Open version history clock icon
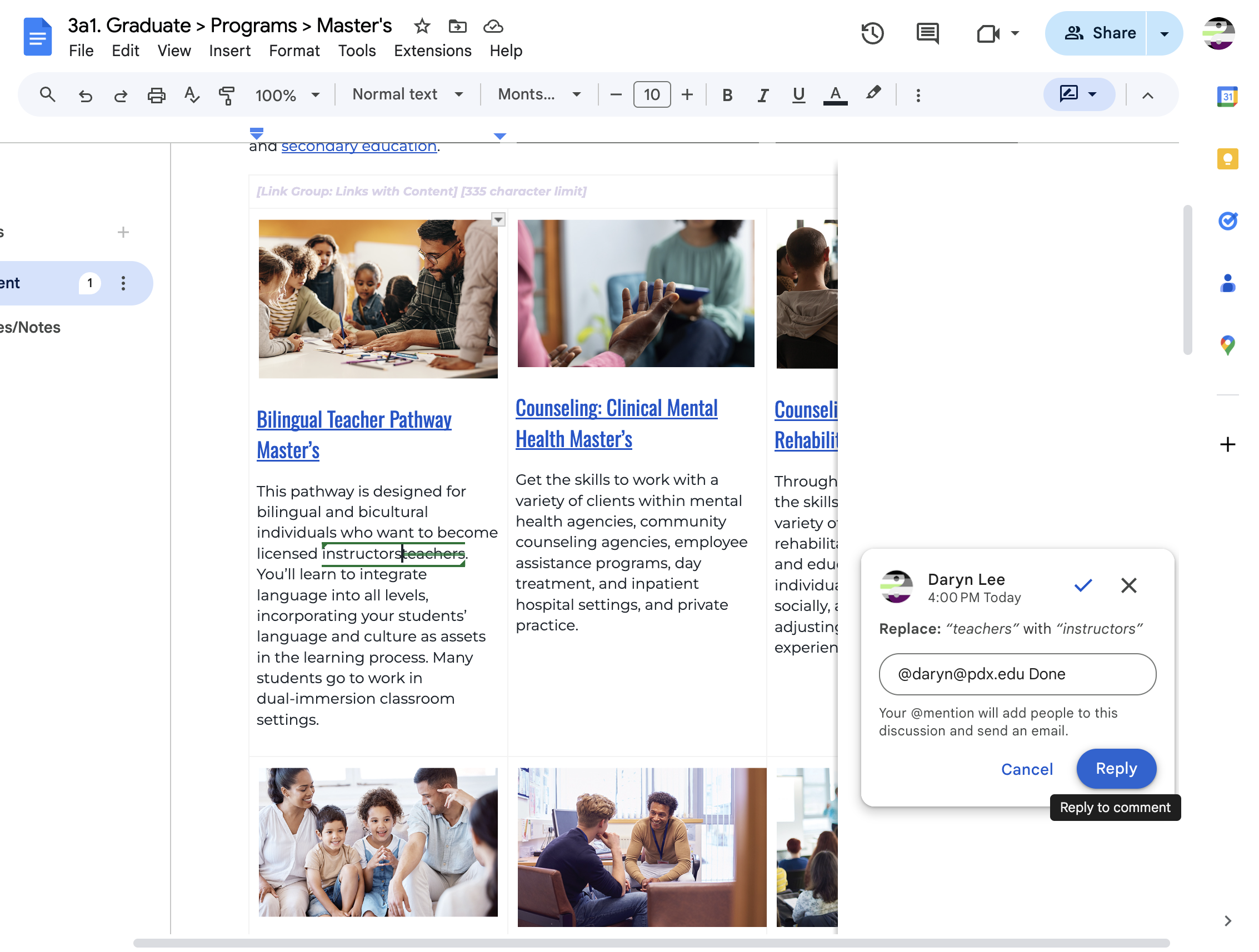1259x952 pixels. pyautogui.click(x=871, y=33)
